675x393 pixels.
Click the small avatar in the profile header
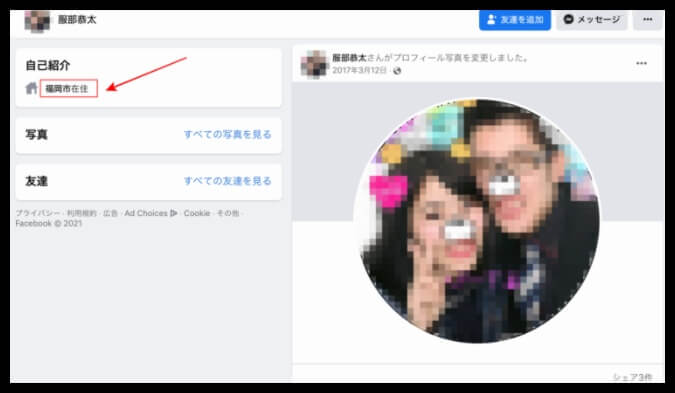point(37,21)
